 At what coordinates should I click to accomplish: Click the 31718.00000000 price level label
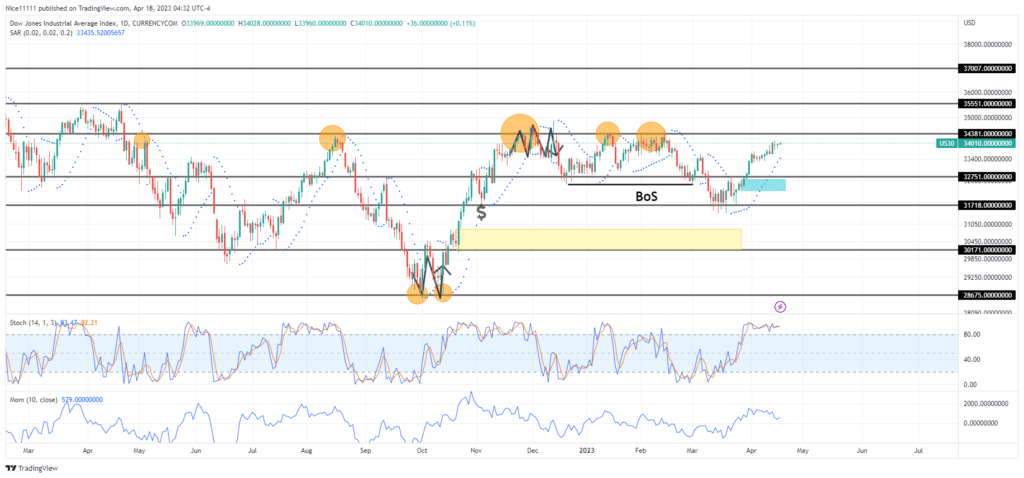pyautogui.click(x=987, y=205)
